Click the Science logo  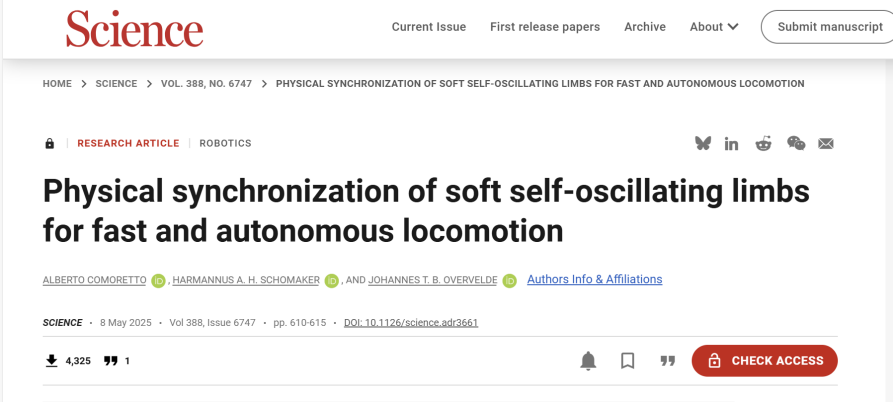[134, 29]
